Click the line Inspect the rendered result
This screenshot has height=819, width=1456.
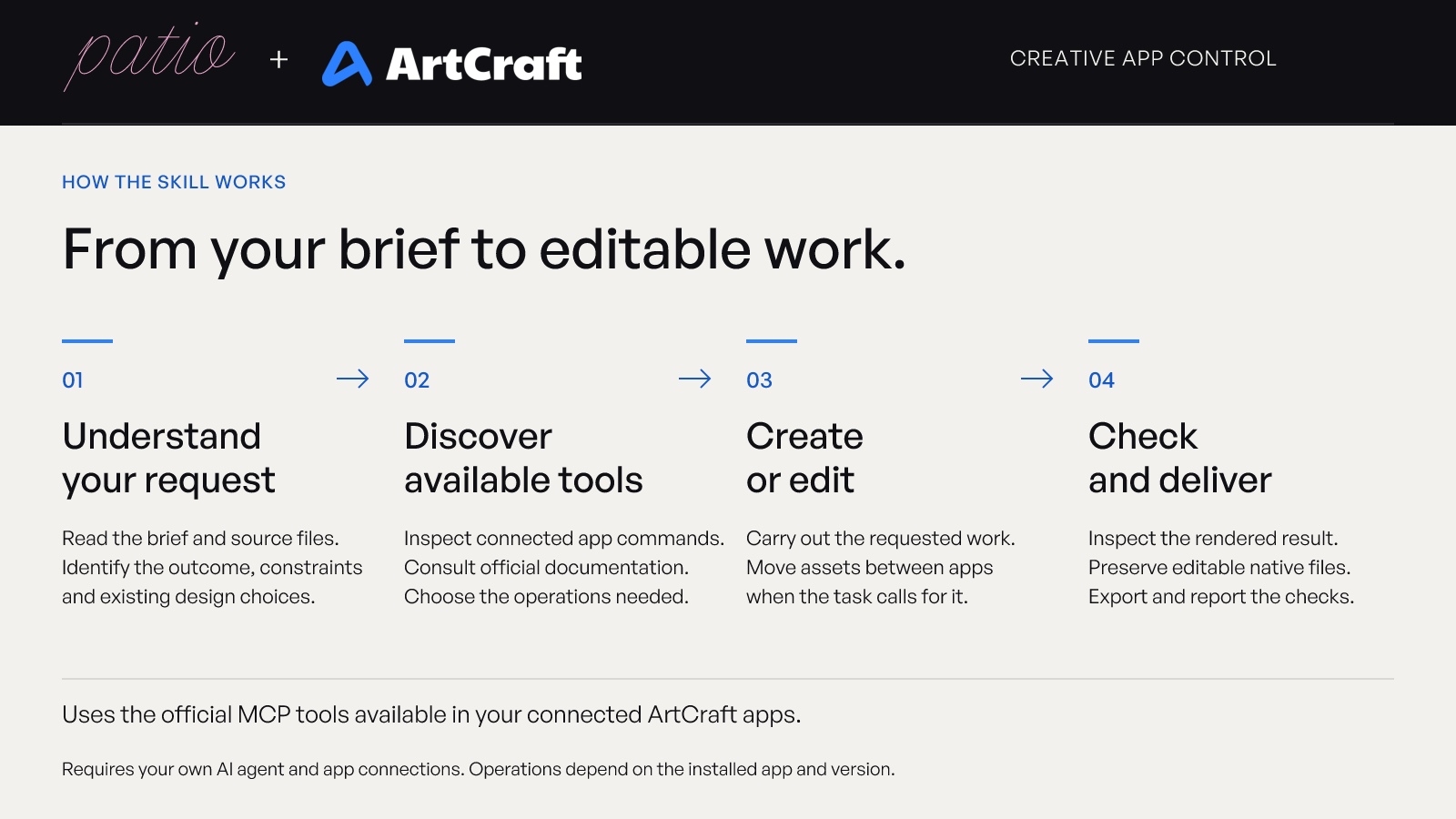[1213, 539]
